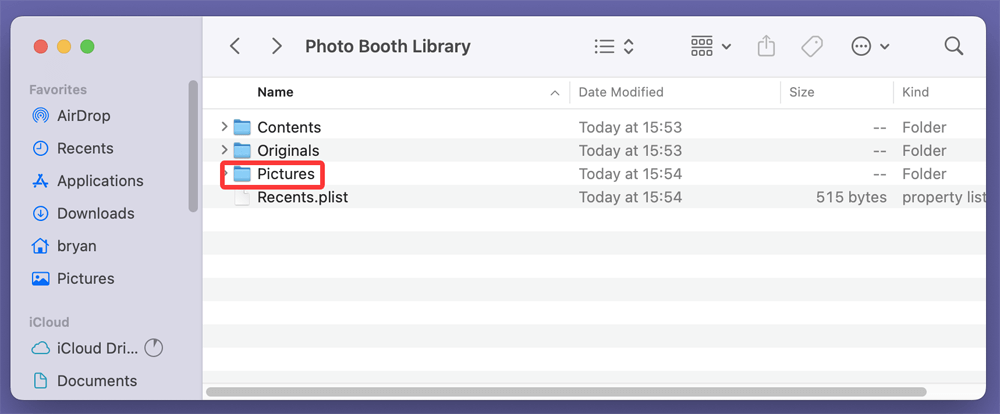Open the Group By grid icon menu

[x=702, y=46]
